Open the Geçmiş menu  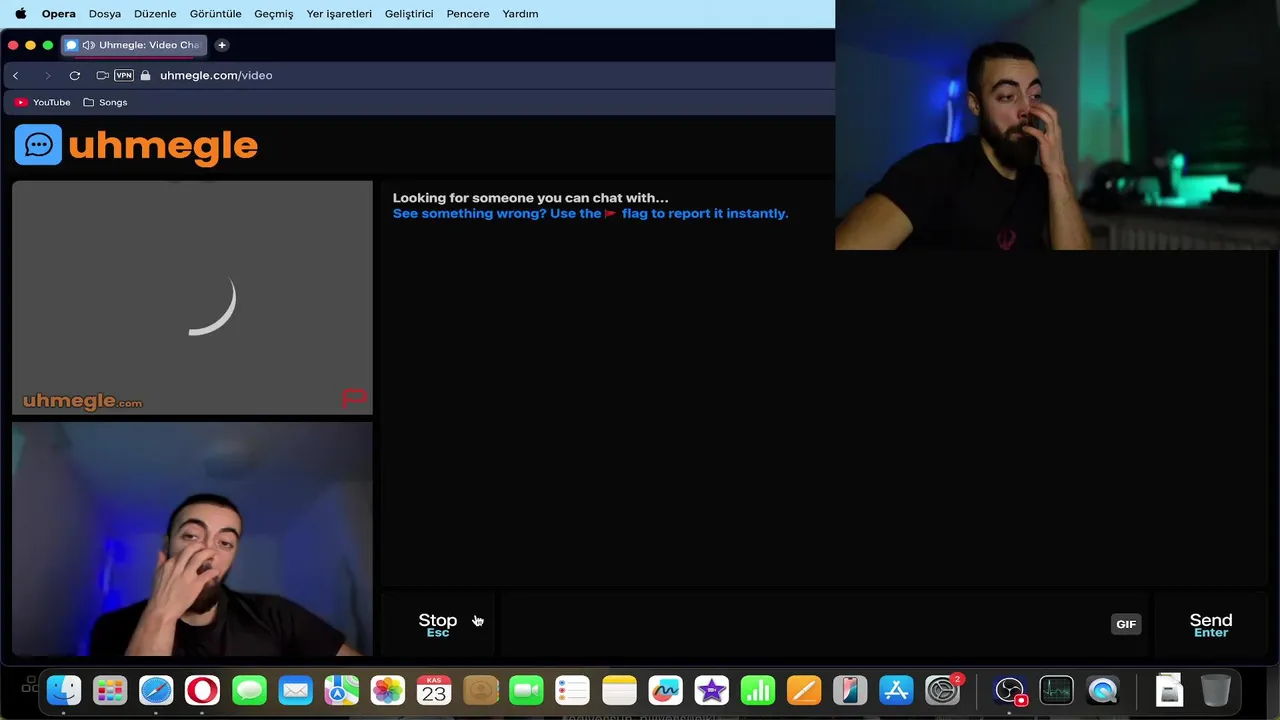point(274,14)
